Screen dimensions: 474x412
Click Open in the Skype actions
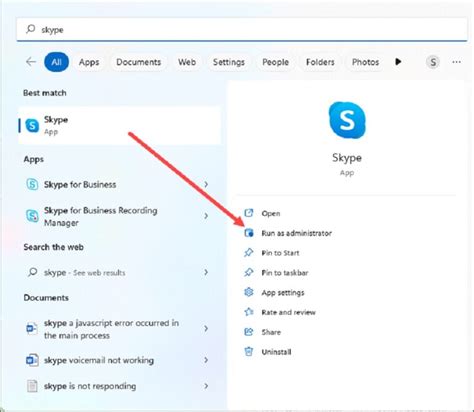[x=271, y=213]
